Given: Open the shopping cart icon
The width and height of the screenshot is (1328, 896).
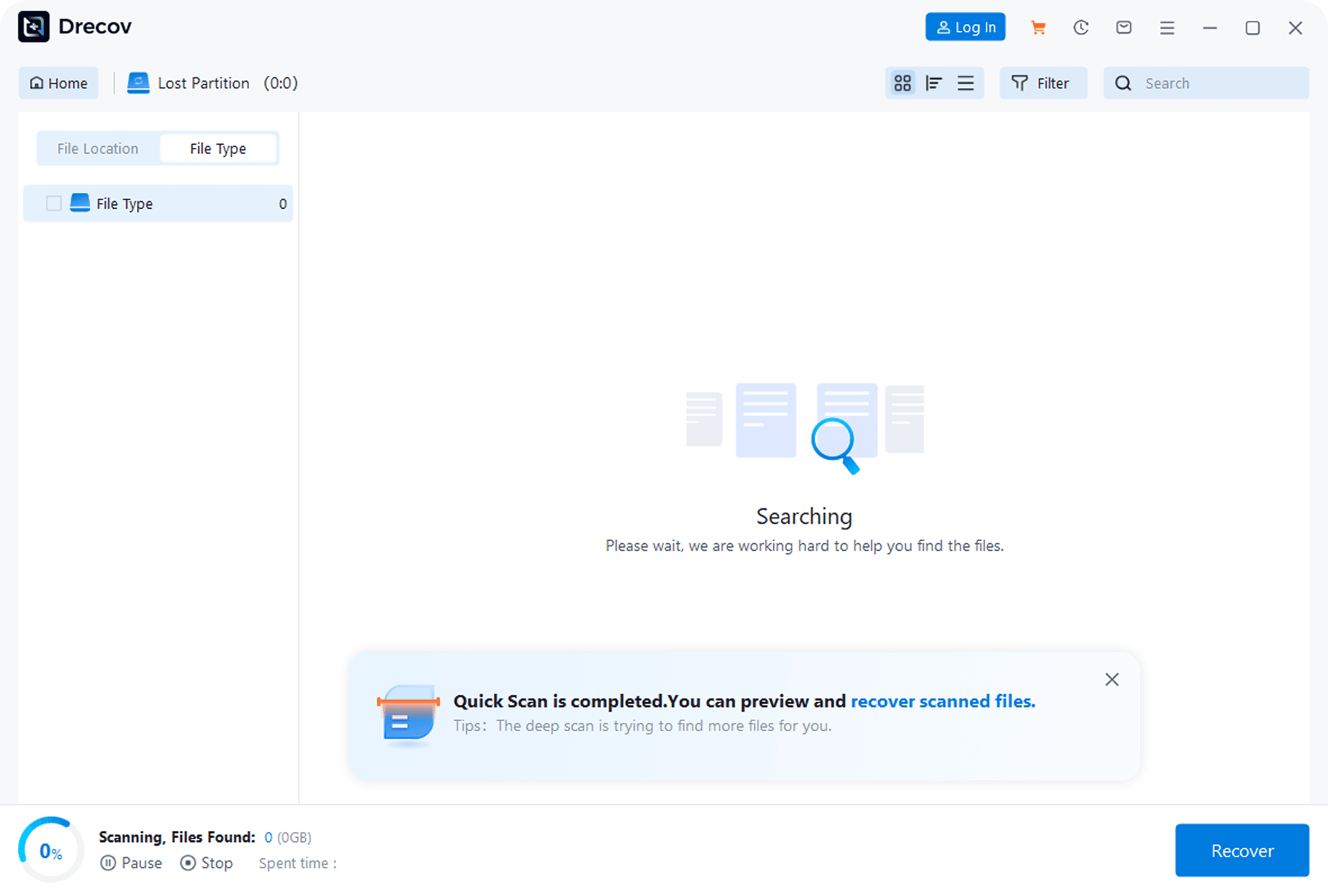Looking at the screenshot, I should [1038, 28].
